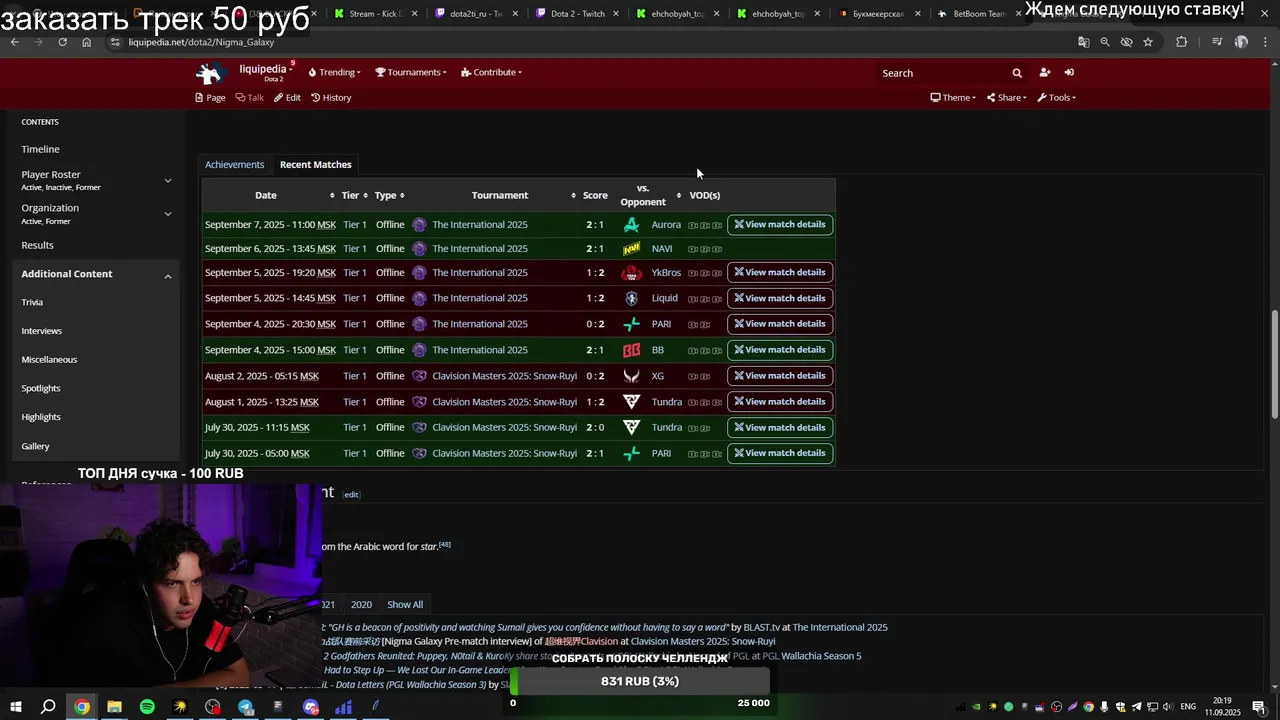View match details for BB match

point(780,350)
